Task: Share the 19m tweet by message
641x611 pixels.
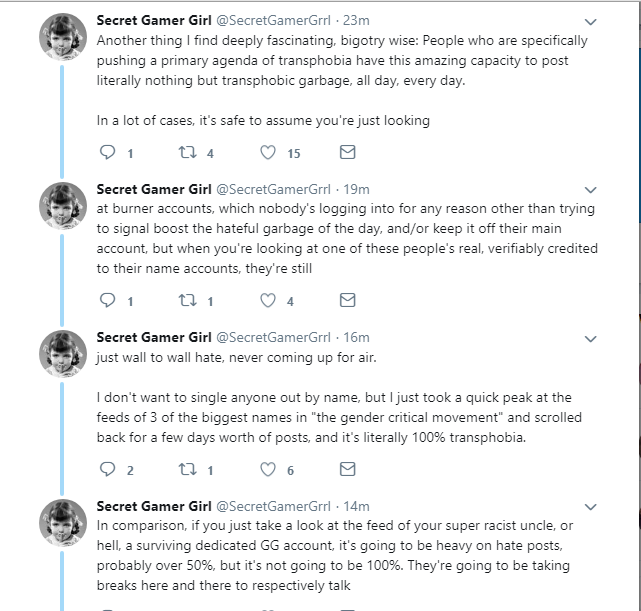Action: 347,300
